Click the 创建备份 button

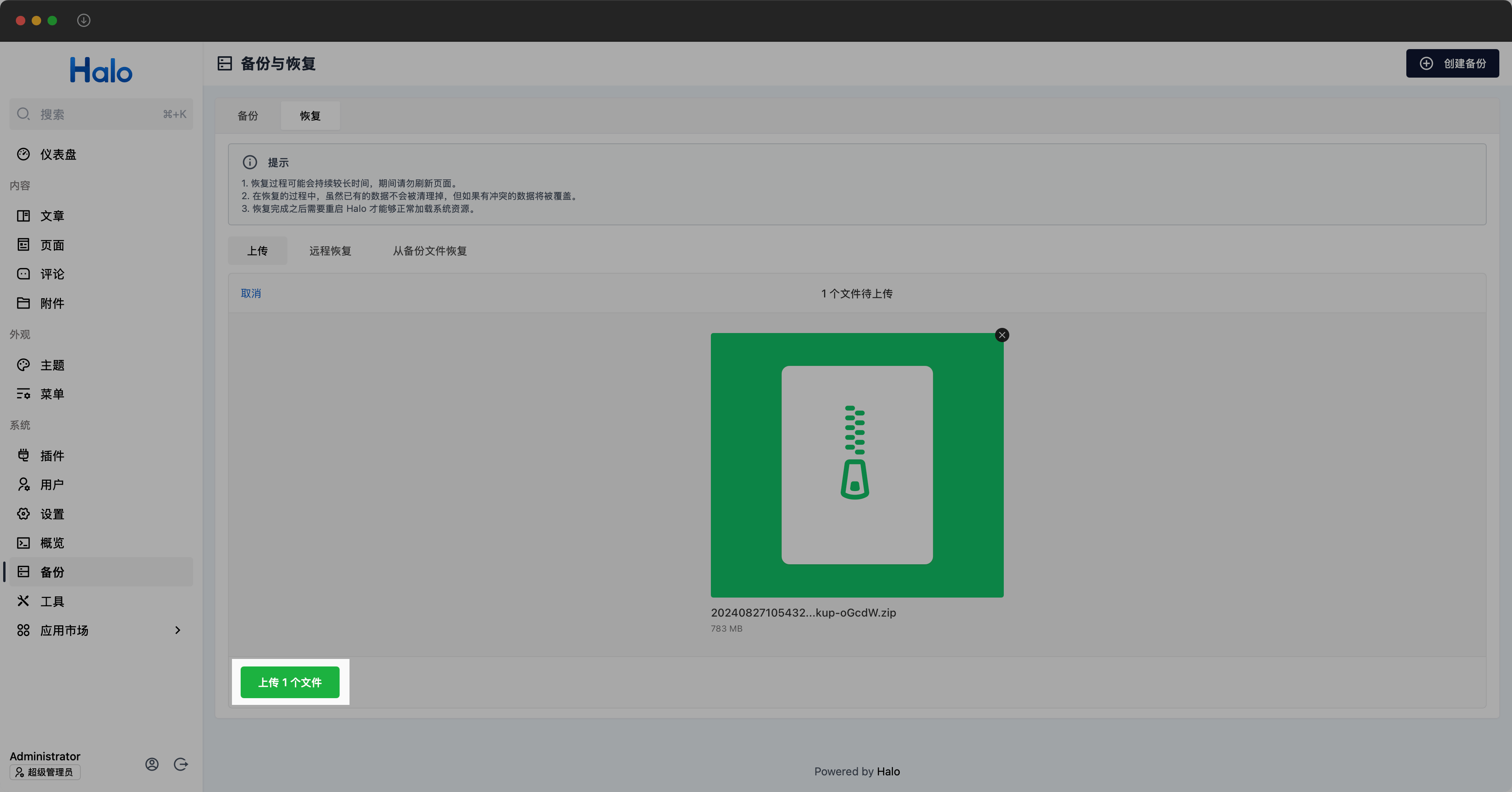1452,63
